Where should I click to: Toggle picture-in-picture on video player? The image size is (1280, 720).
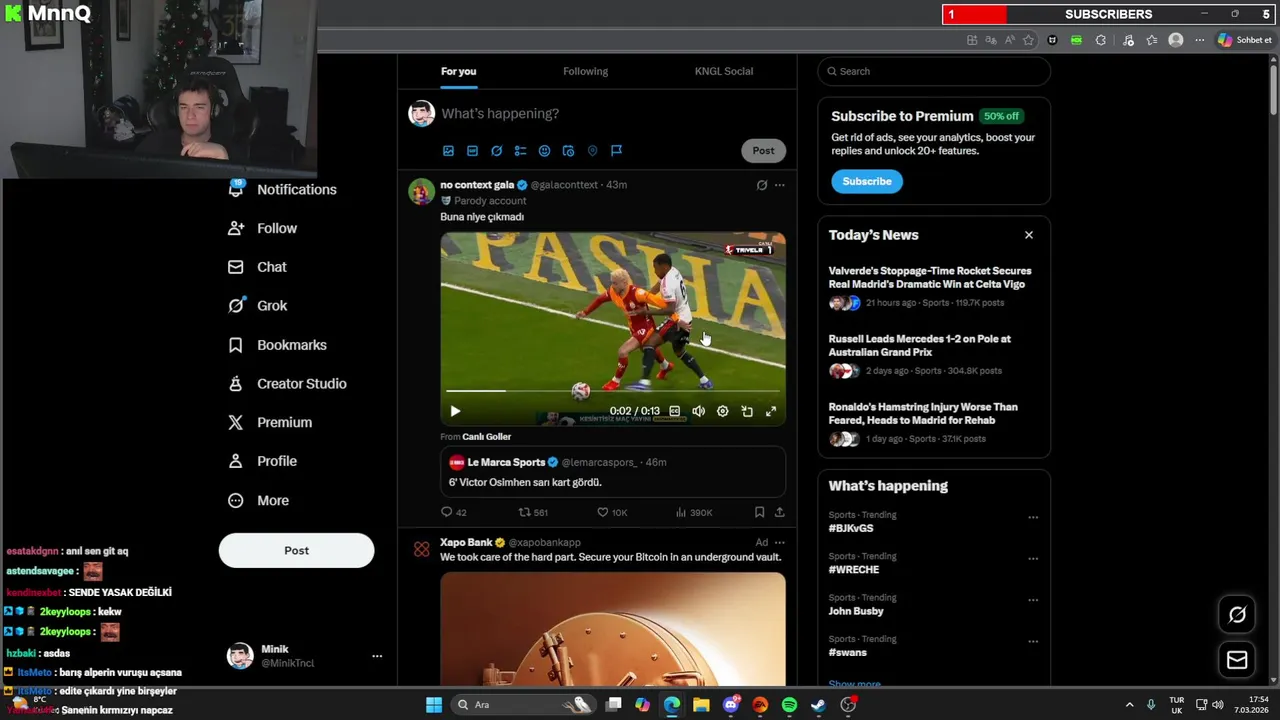tap(747, 411)
